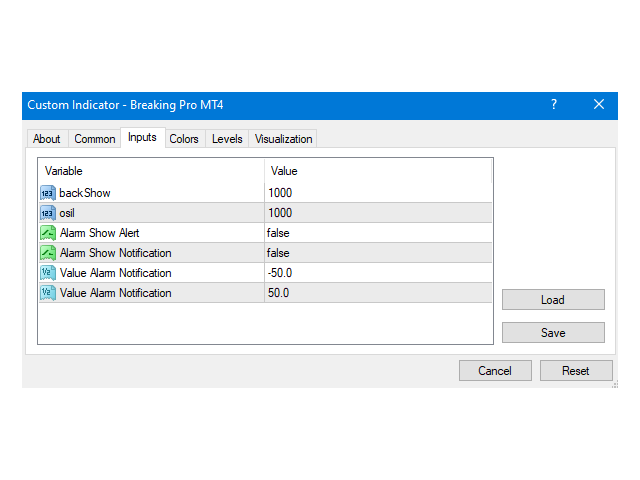
Task: Switch to the About tab
Action: click(46, 139)
